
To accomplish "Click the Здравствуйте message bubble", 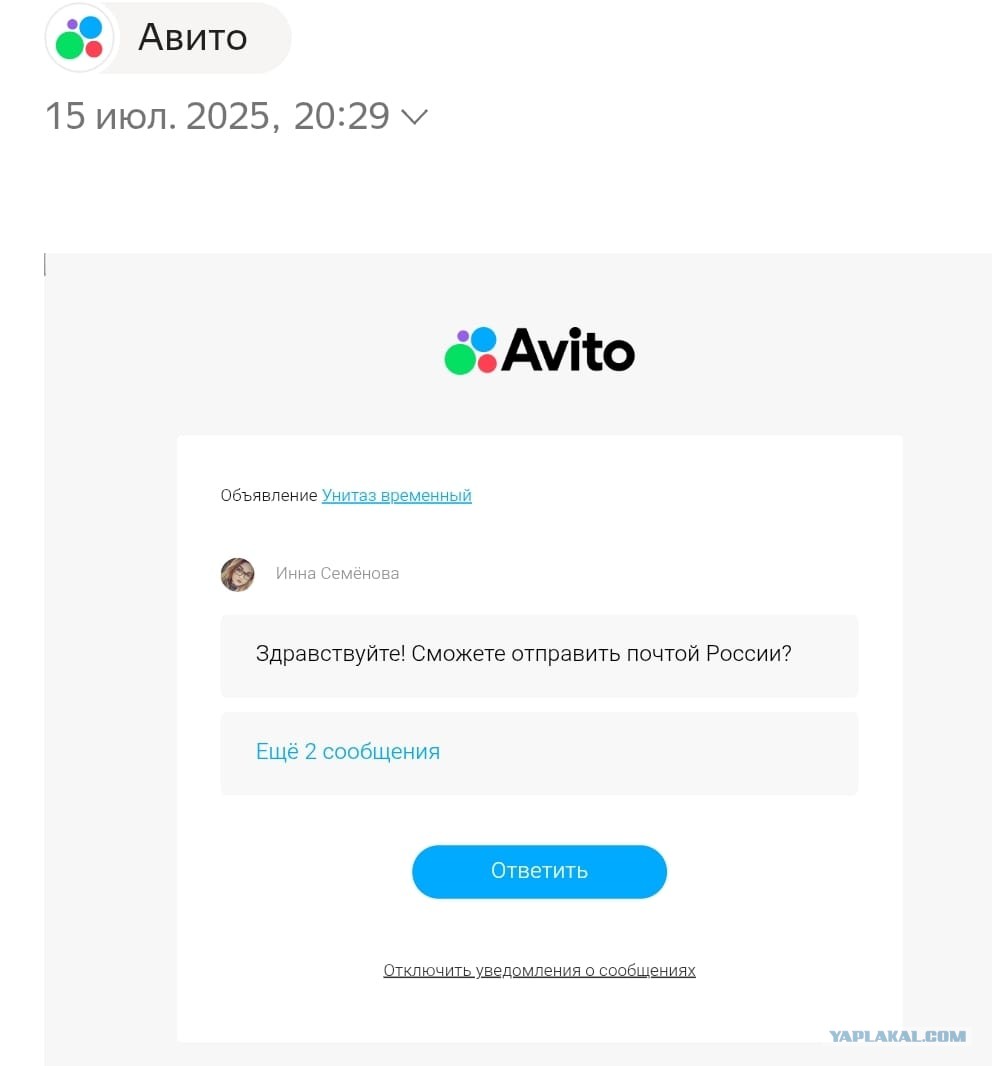I will coord(539,656).
